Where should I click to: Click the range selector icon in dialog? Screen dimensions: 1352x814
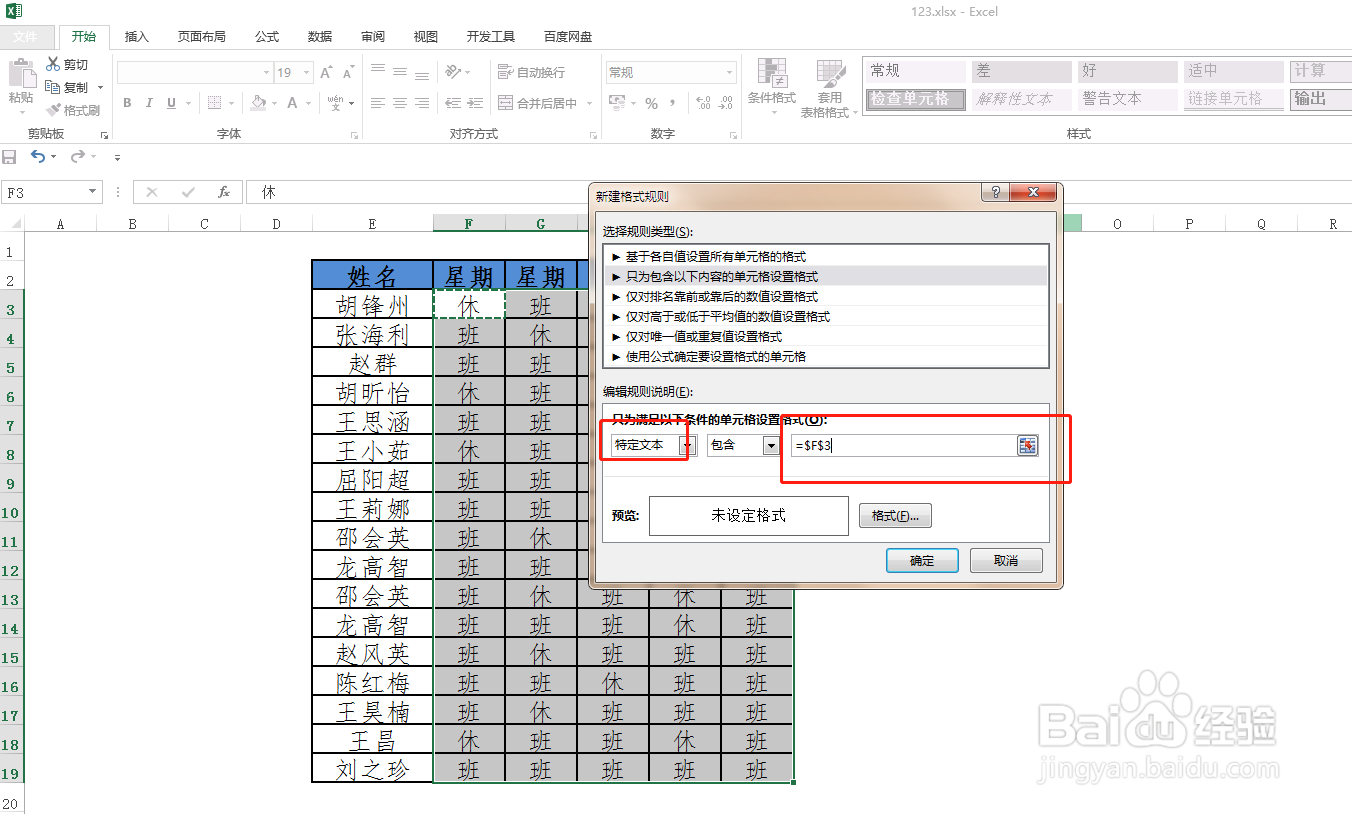[x=1028, y=446]
